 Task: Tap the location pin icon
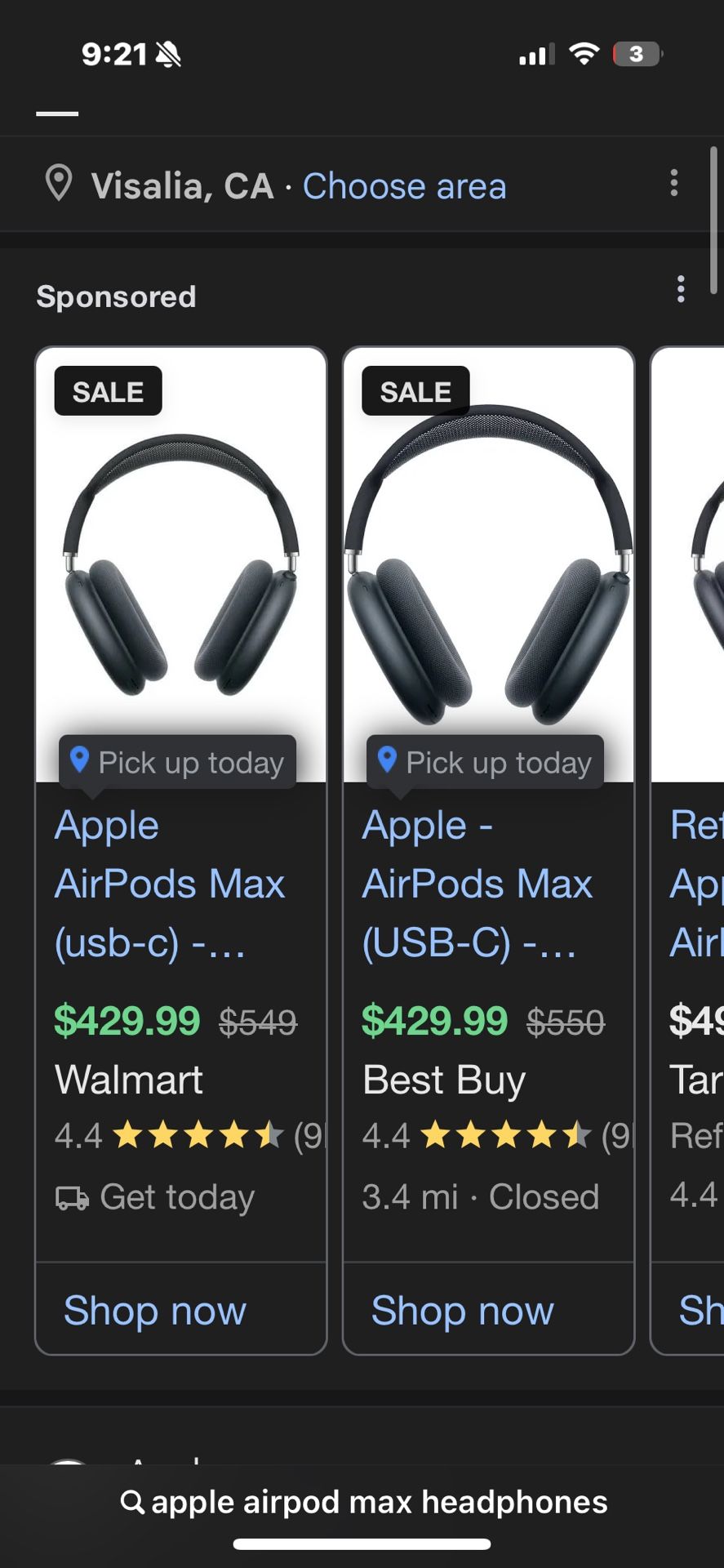[x=58, y=184]
